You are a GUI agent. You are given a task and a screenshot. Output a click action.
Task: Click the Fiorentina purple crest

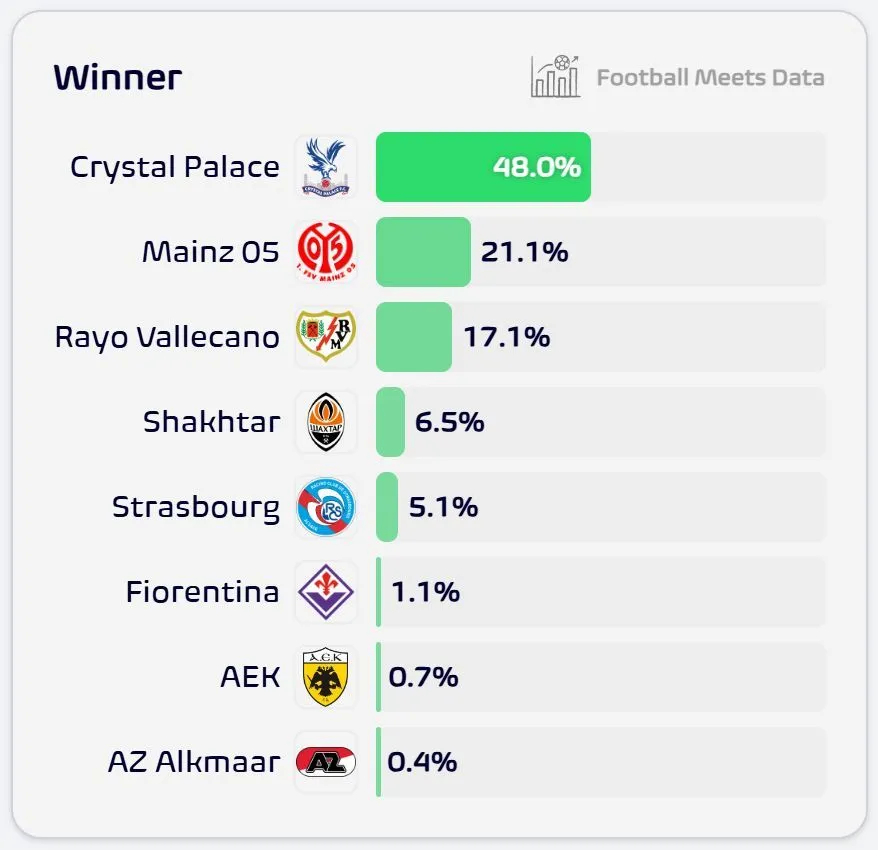point(326,592)
